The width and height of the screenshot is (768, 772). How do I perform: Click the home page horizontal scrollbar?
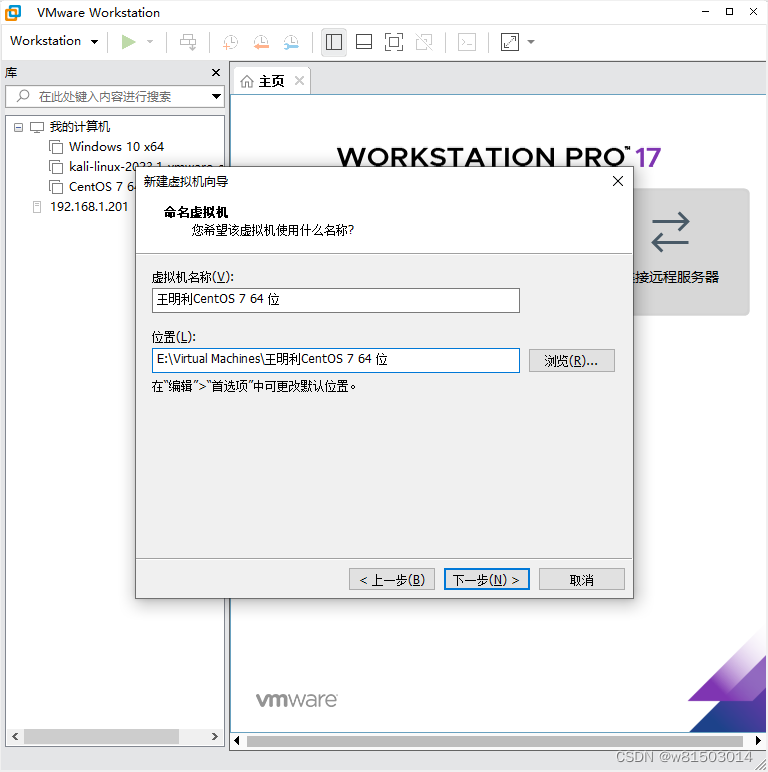point(494,740)
